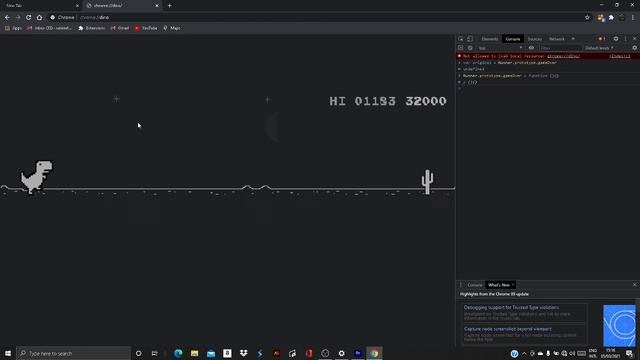Click the Home icon in the toolbar
Viewport: 640px width, 360px height.
tap(39, 18)
